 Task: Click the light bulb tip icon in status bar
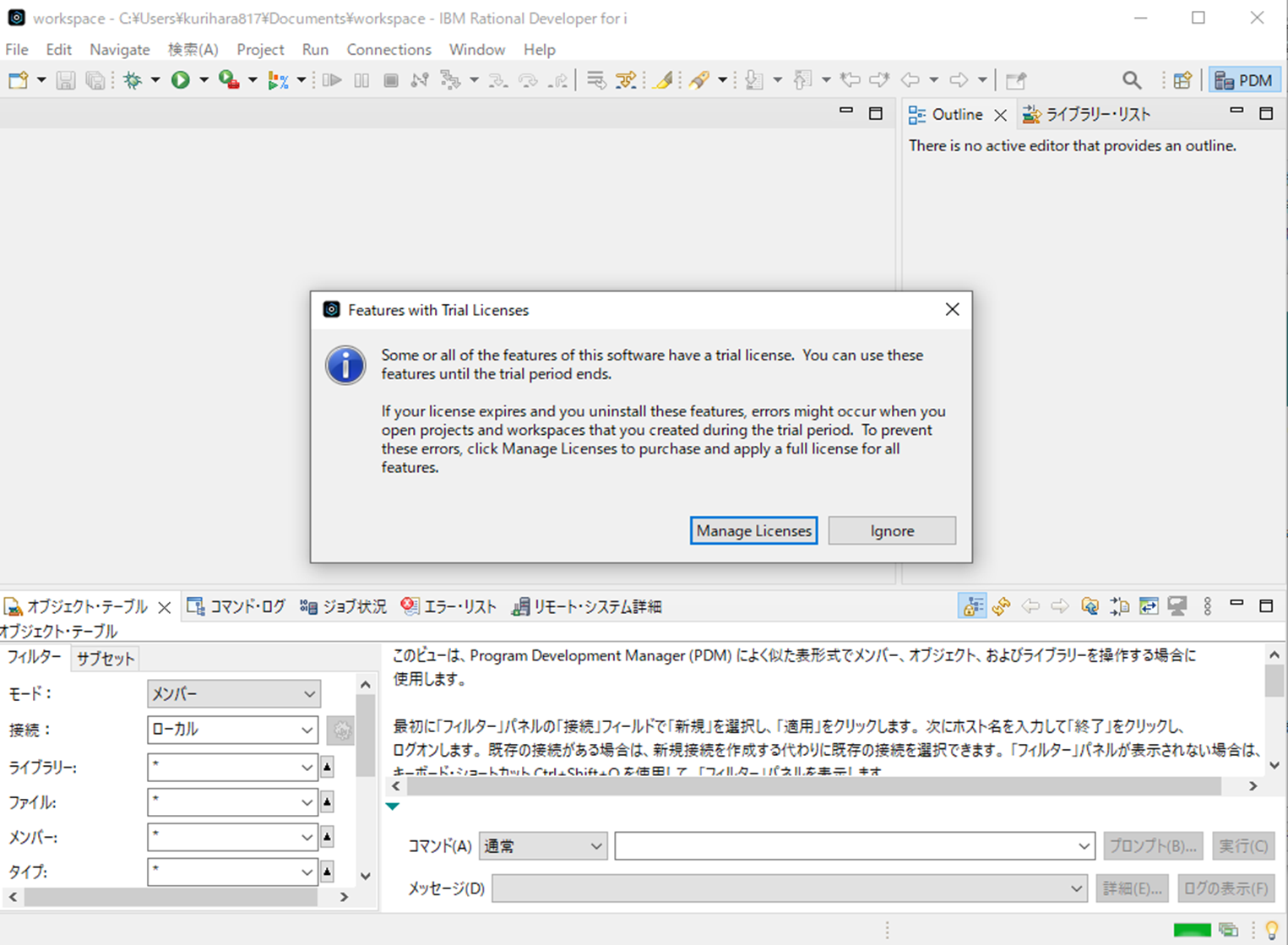[1271, 930]
